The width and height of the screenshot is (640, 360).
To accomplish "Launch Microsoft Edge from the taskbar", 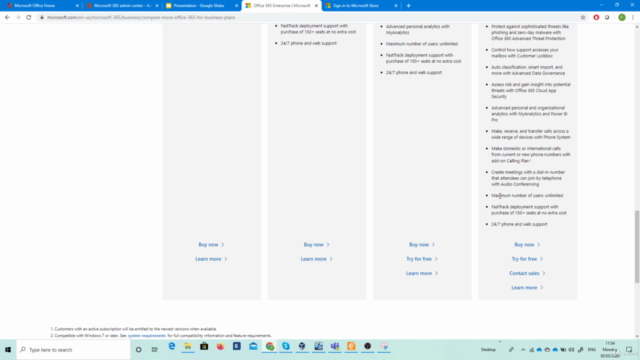I will [172, 347].
